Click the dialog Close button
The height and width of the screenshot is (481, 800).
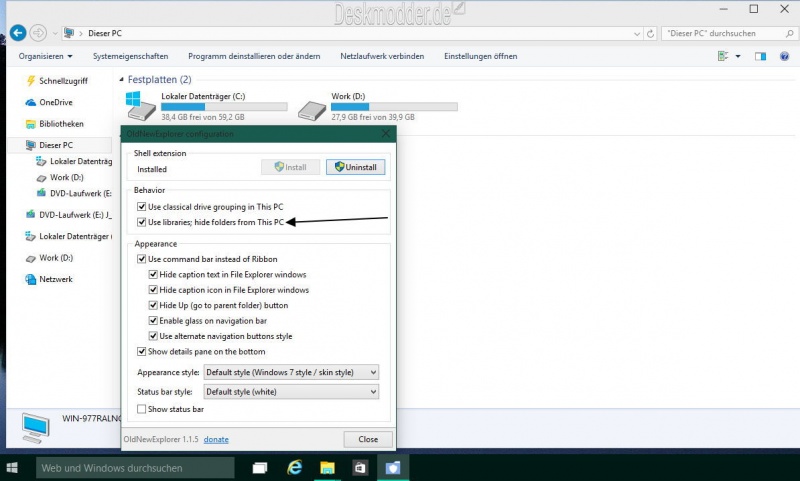(x=368, y=439)
